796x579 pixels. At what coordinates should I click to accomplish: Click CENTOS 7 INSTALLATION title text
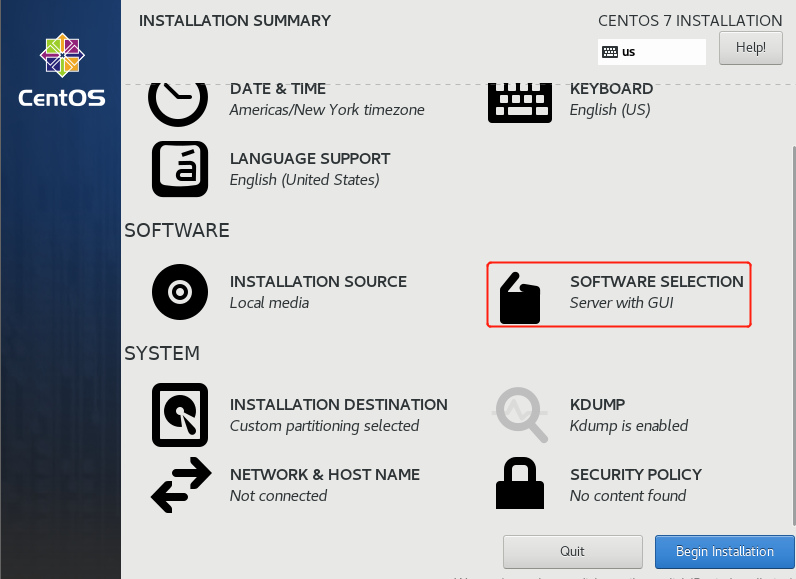(x=690, y=21)
